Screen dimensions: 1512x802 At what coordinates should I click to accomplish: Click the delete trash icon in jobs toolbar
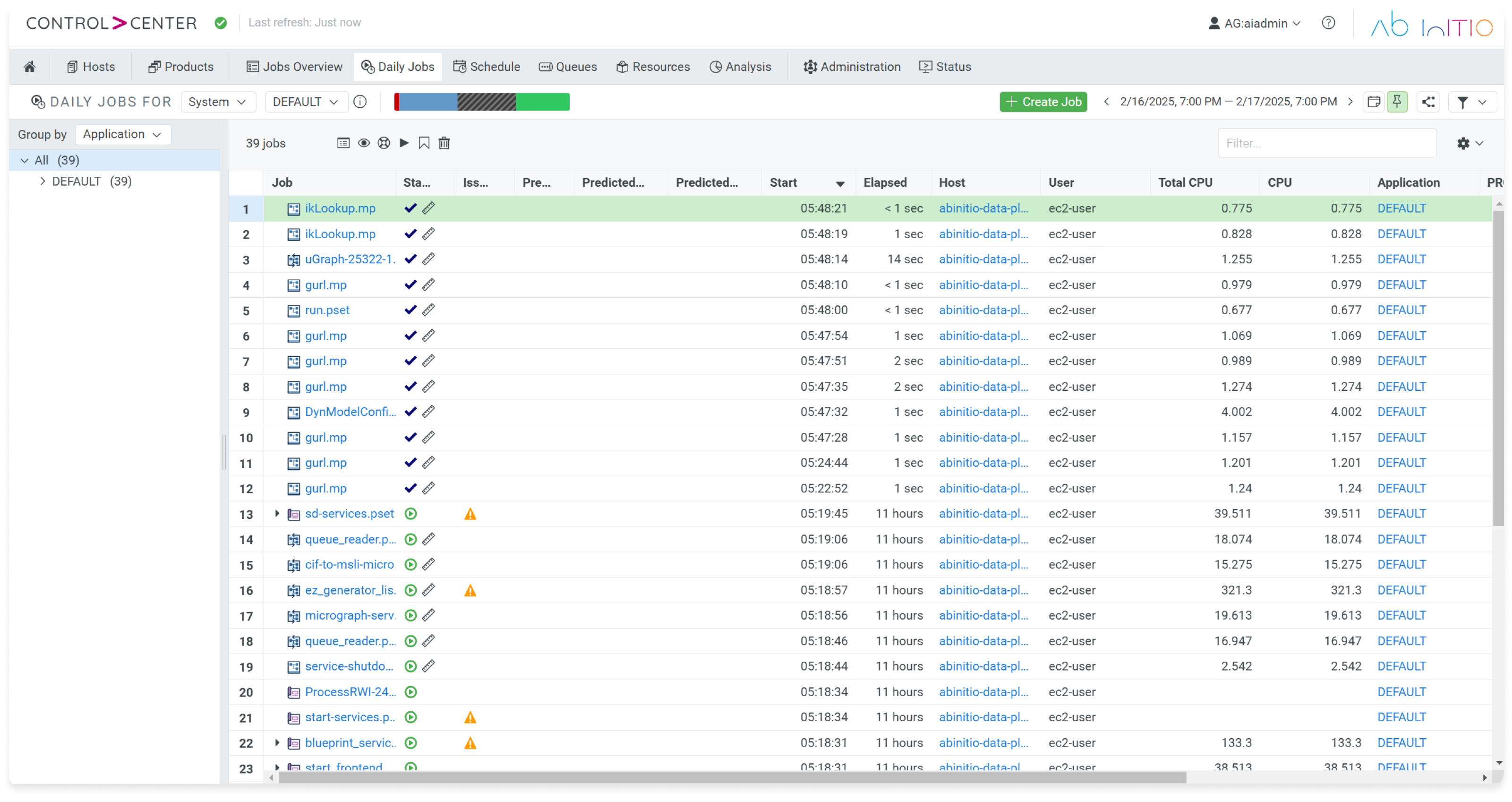444,143
